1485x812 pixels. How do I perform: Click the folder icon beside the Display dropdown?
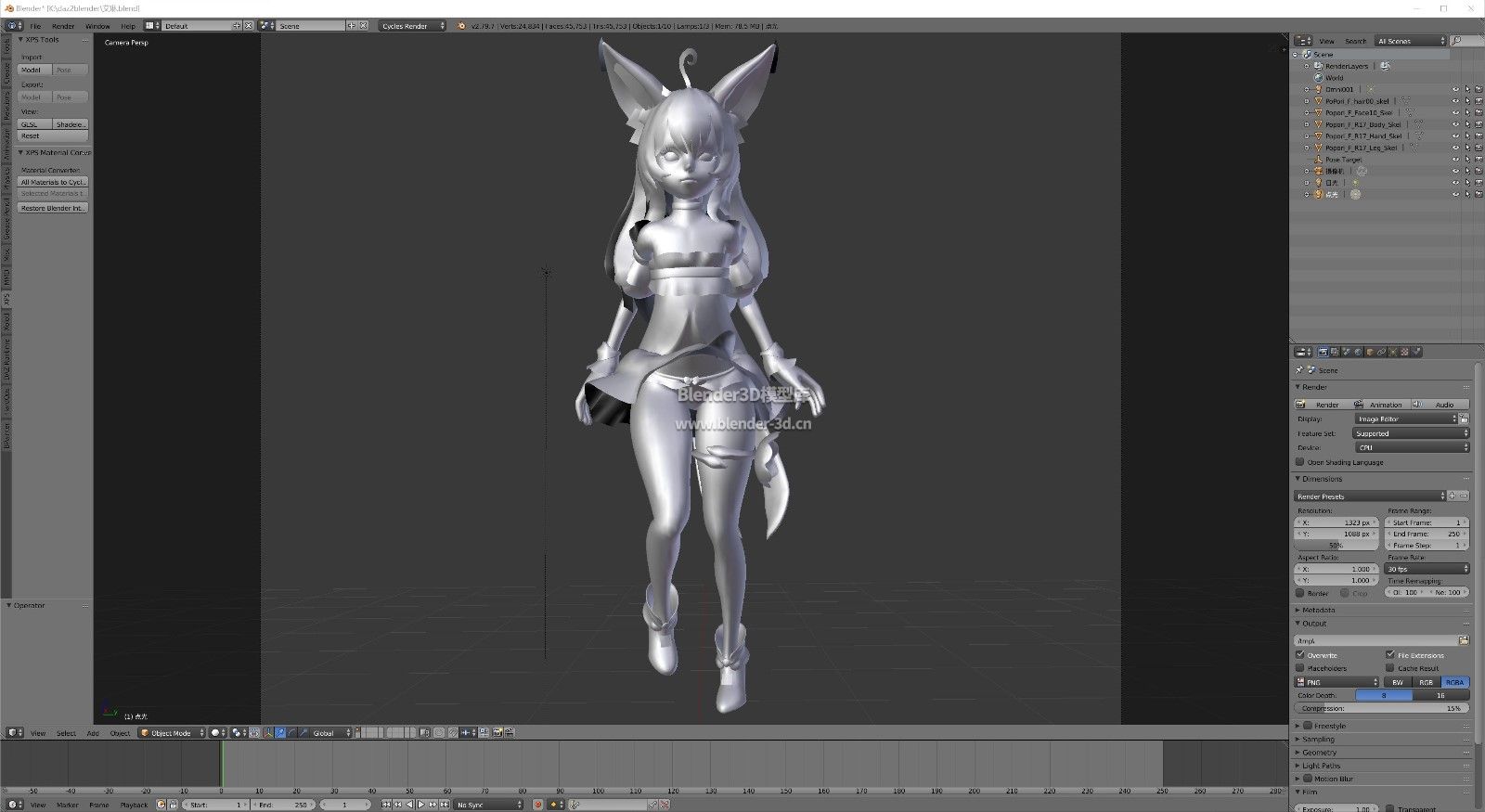coord(1464,419)
